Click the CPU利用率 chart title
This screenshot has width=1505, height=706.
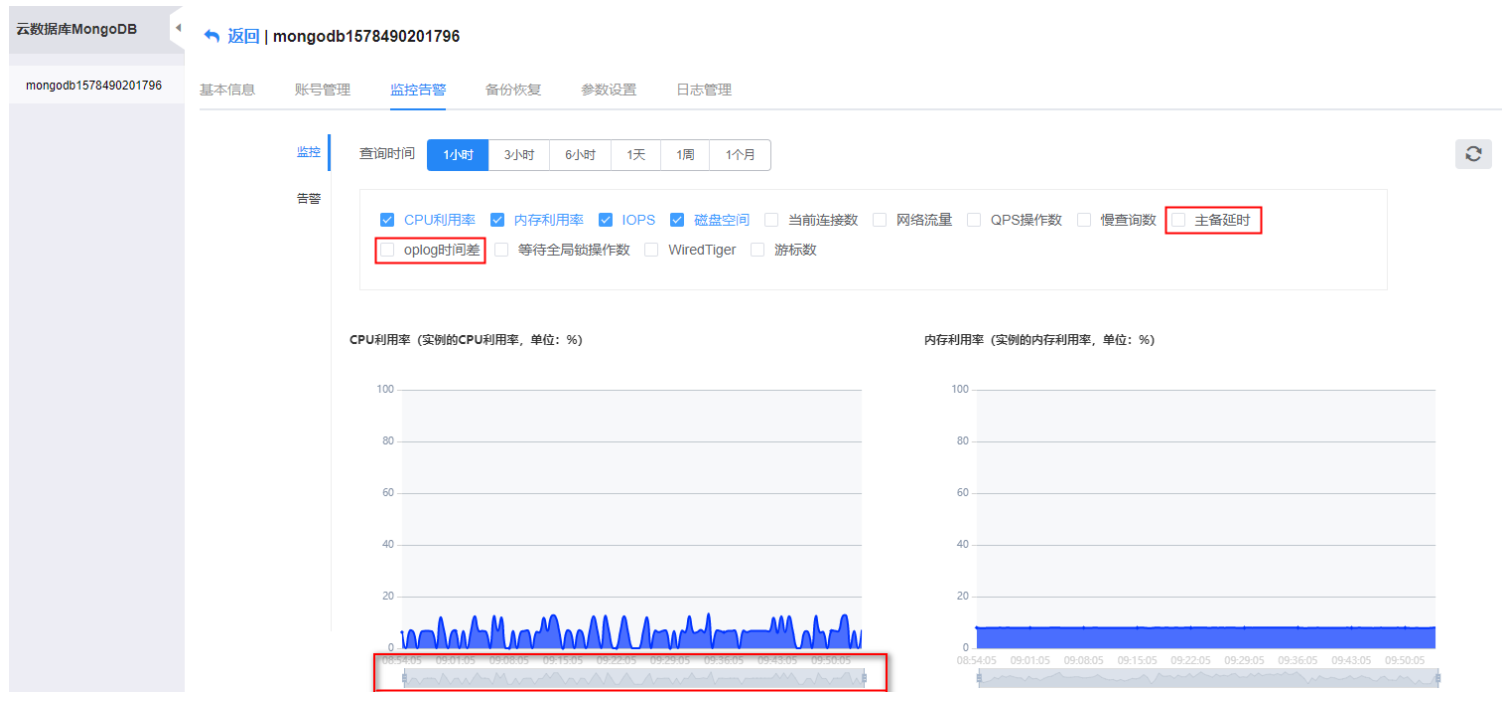click(465, 340)
